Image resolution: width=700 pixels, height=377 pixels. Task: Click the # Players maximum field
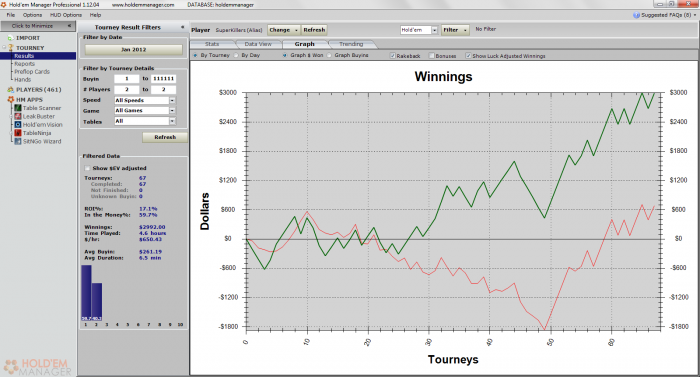[x=163, y=89]
